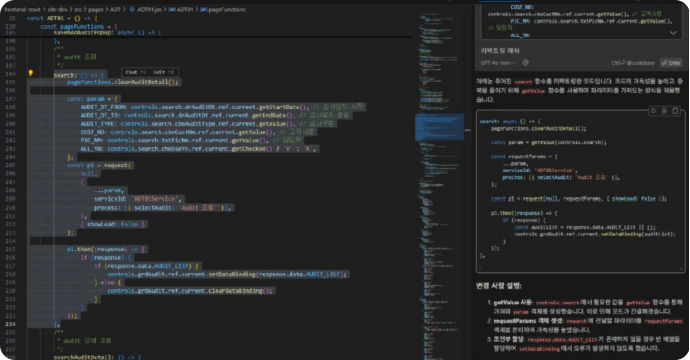Click sticky header 'const ADT01 = () => {'
The height and width of the screenshot is (360, 690).
(x=62, y=18)
